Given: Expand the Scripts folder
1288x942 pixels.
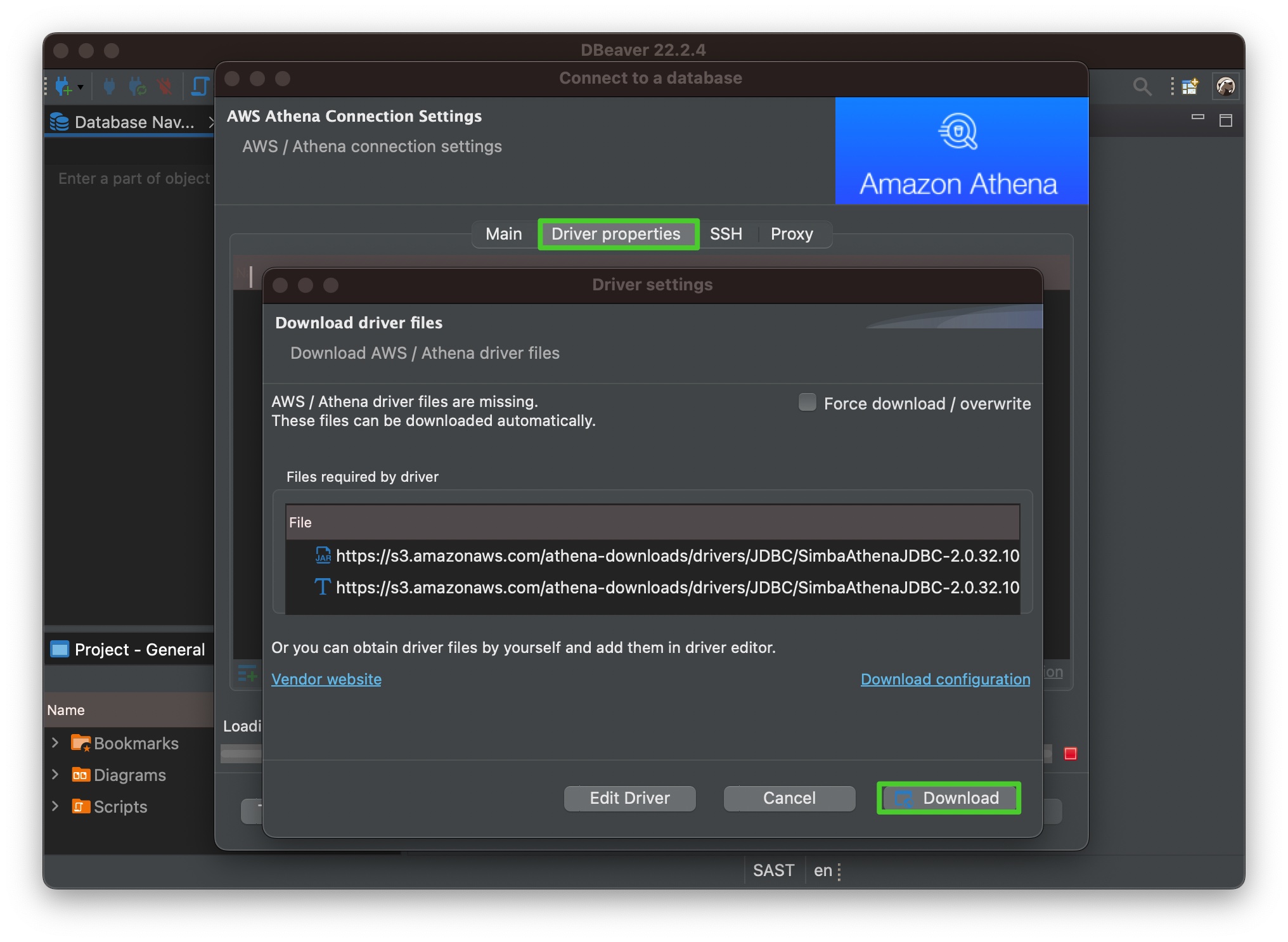Looking at the screenshot, I should pyautogui.click(x=55, y=806).
